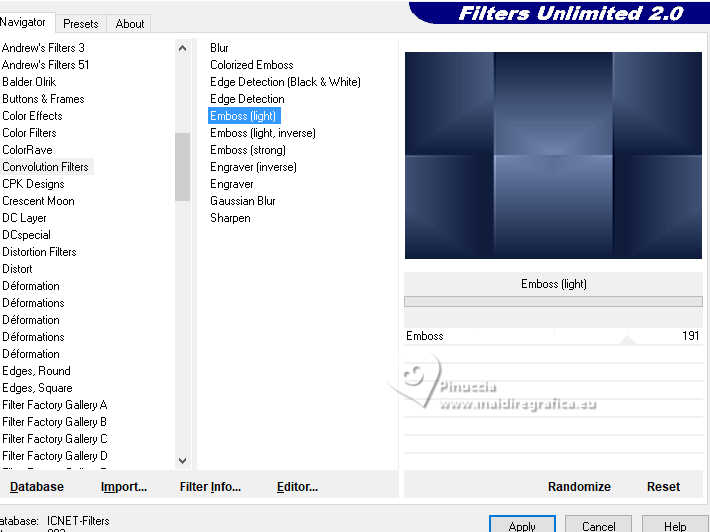
Task: Open the About tab
Action: [130, 24]
